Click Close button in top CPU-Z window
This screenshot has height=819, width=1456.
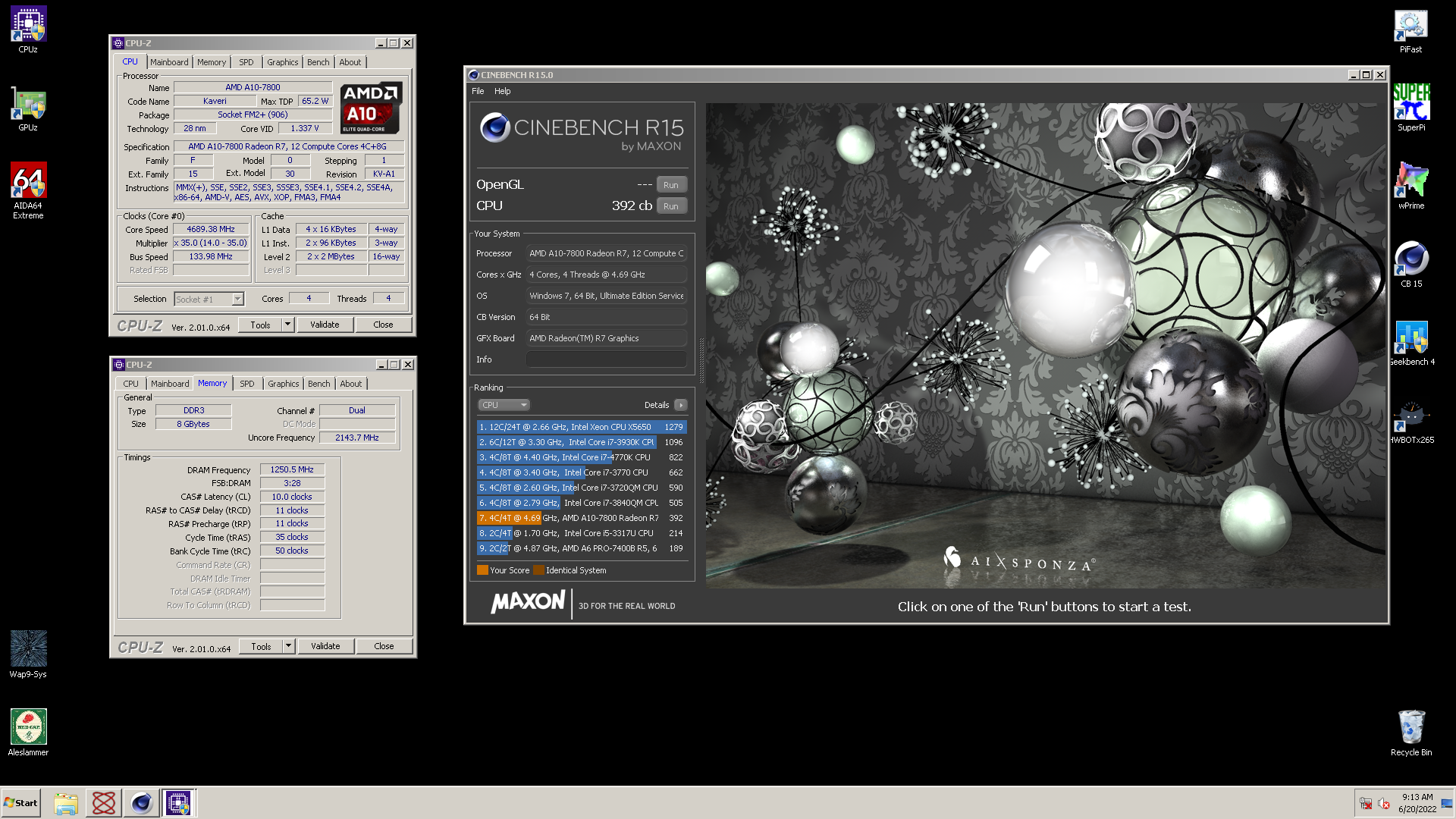(x=383, y=325)
